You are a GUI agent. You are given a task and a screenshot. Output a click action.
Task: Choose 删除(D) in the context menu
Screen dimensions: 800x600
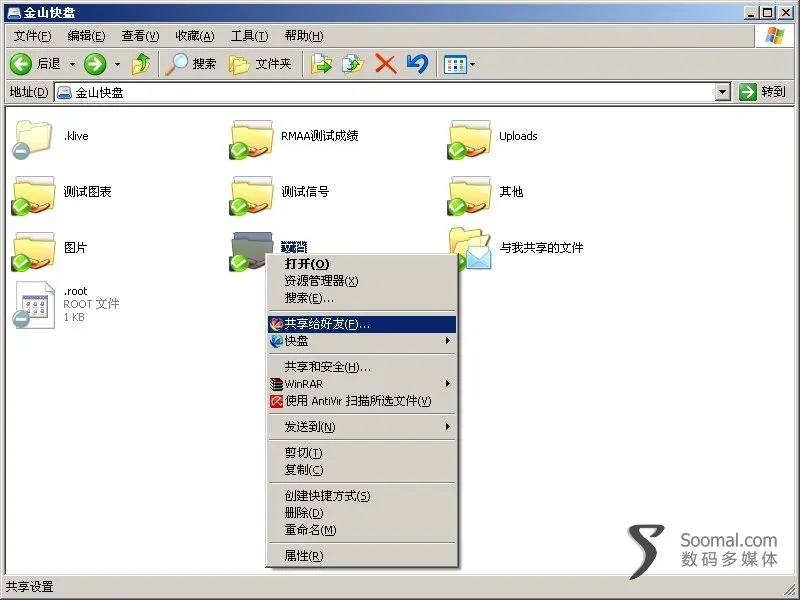[362, 513]
